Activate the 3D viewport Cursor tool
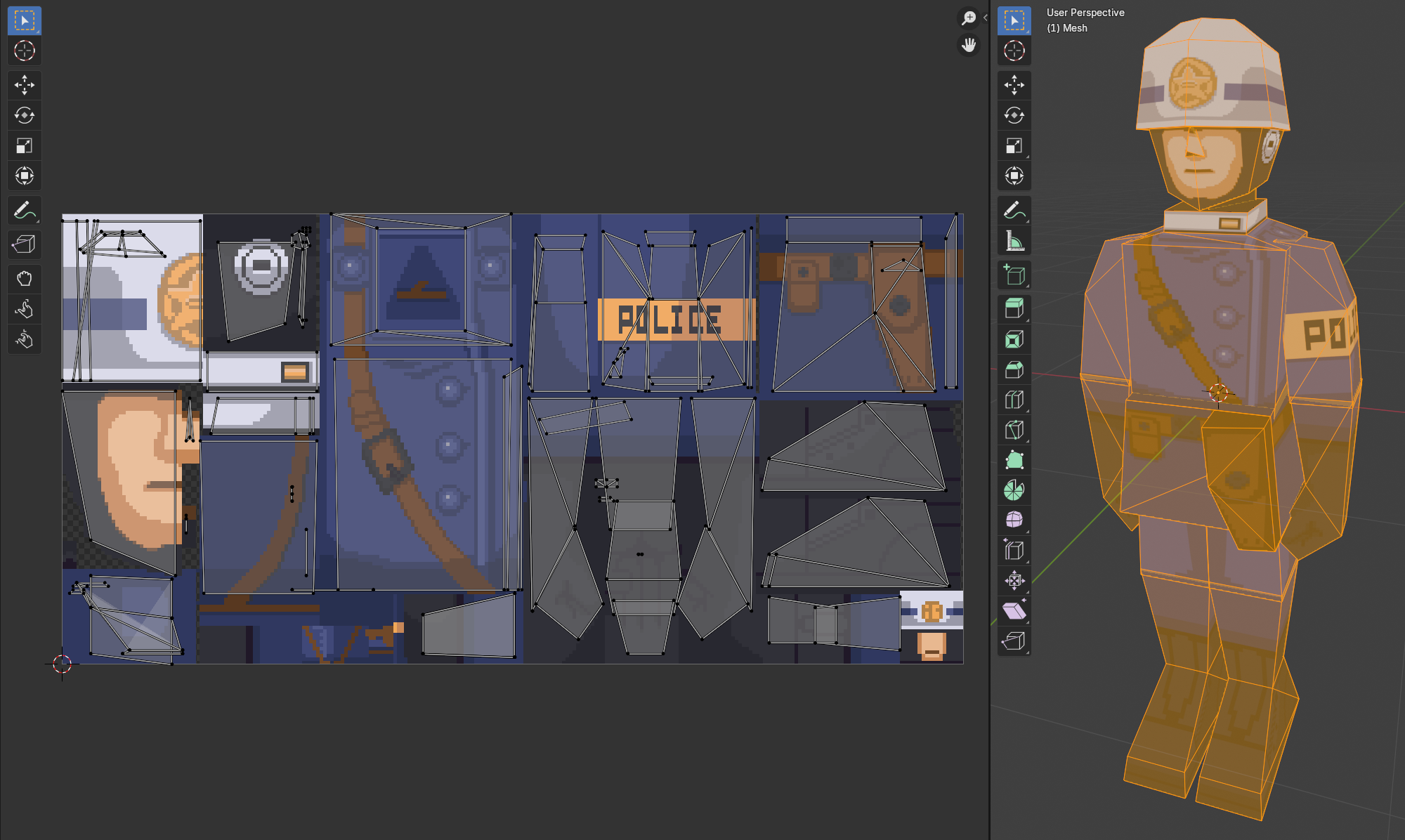 [1014, 51]
